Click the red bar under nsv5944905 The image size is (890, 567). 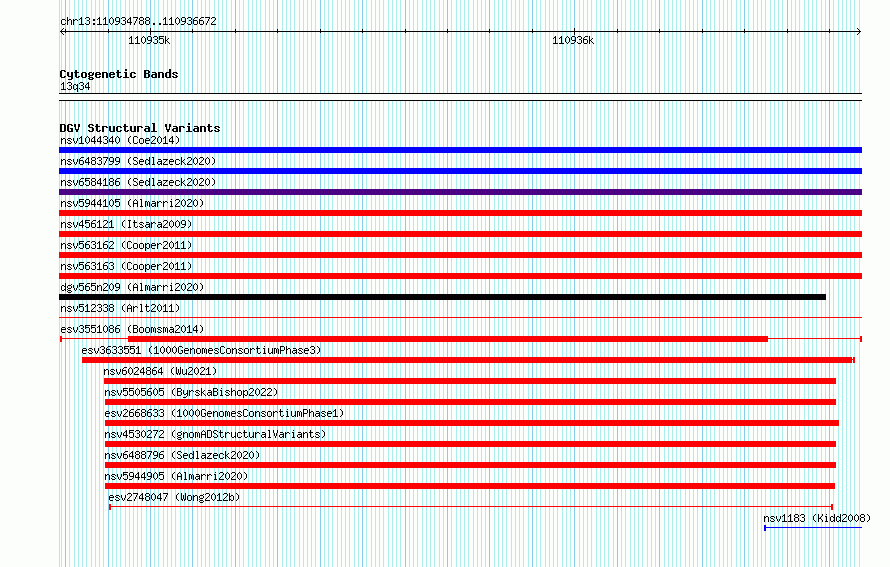click(470, 486)
